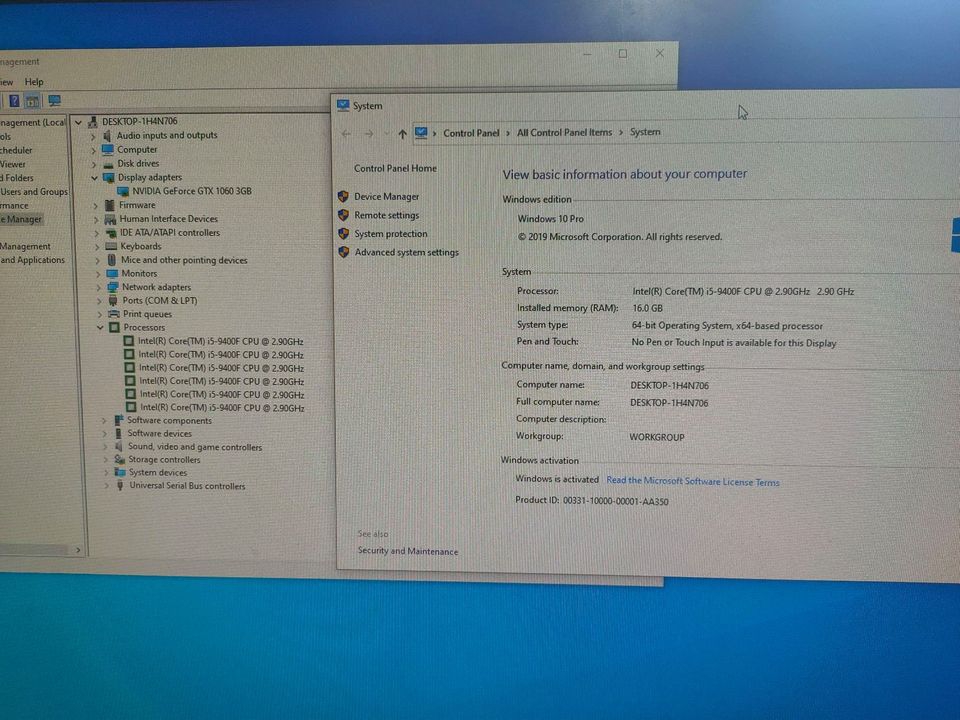Select NVIDIA GeForce GTX 1060 3GB device

point(186,191)
